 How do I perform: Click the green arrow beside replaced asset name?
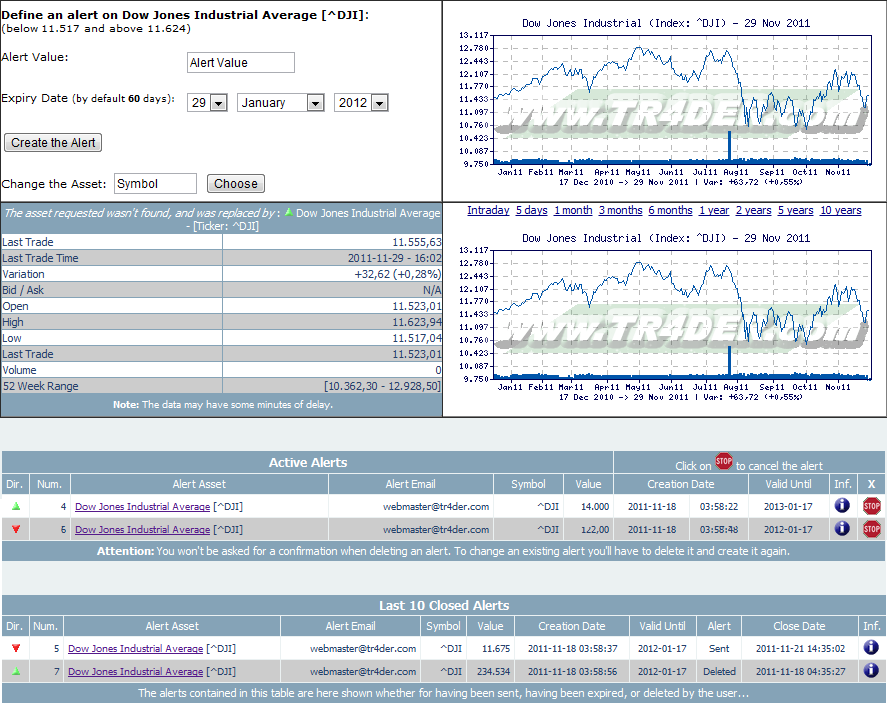289,213
